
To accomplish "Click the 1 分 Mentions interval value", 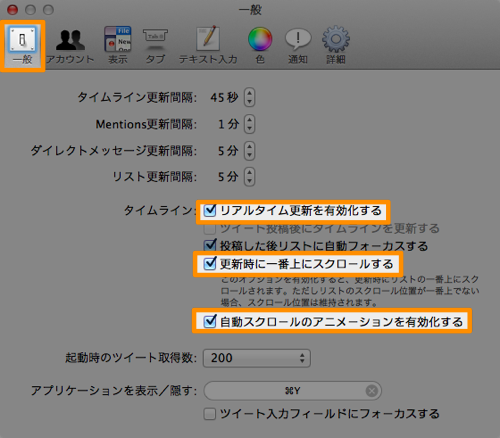I will tap(229, 124).
